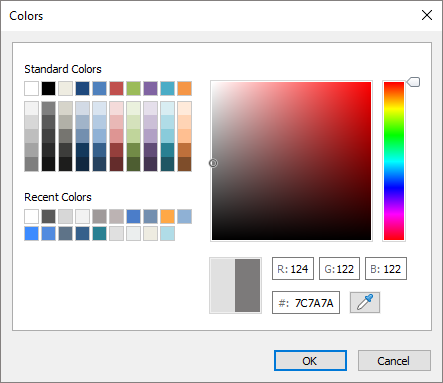Click the bright red corner of the gradient field

[369, 84]
